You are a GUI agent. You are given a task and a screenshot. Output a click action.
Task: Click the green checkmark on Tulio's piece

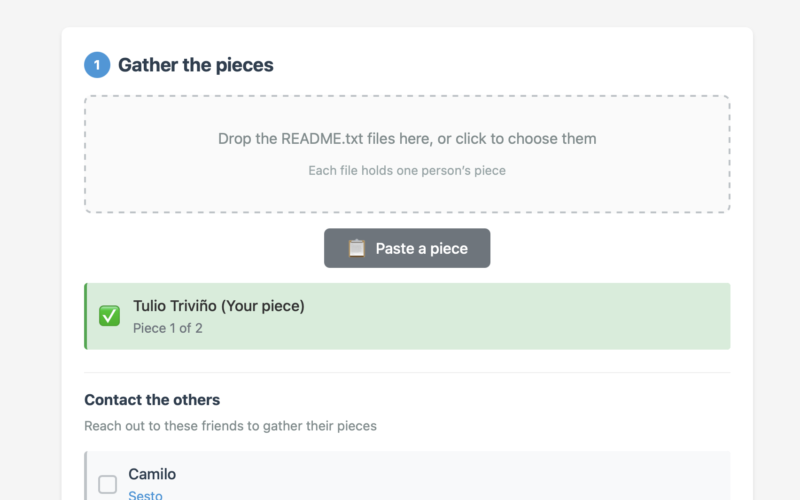[x=110, y=316]
